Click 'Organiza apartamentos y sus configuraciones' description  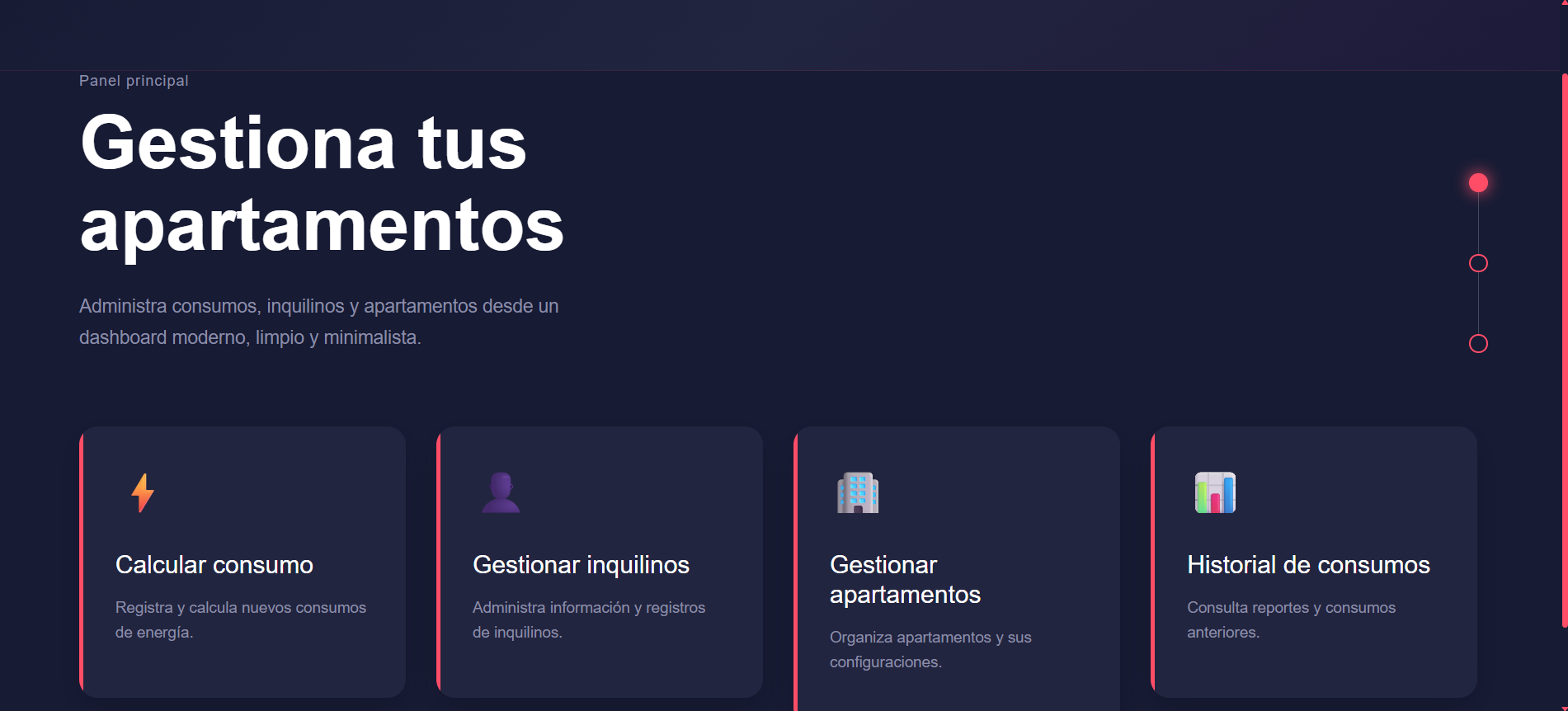point(930,649)
